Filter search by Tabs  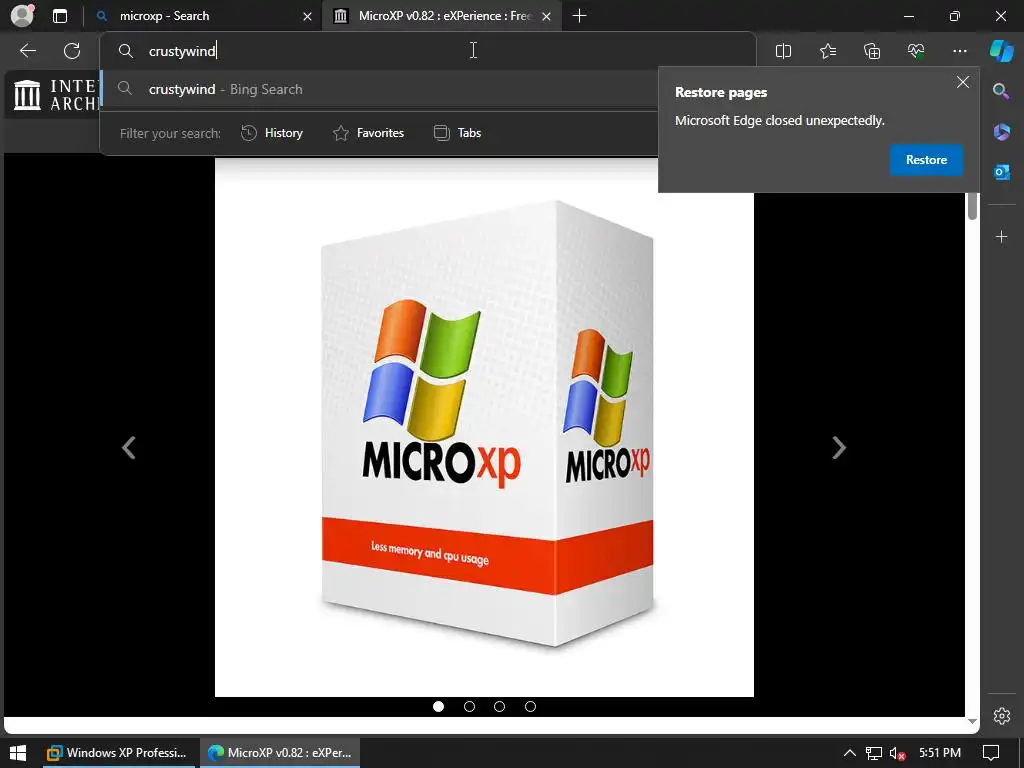pyautogui.click(x=458, y=133)
